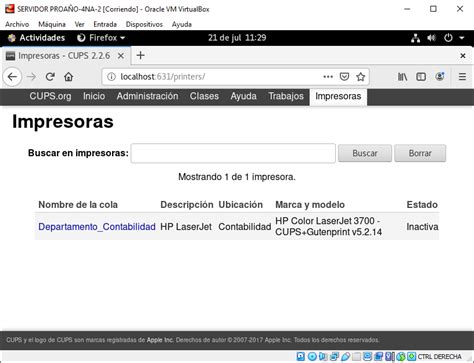Show site information icon in address bar

(x=111, y=77)
